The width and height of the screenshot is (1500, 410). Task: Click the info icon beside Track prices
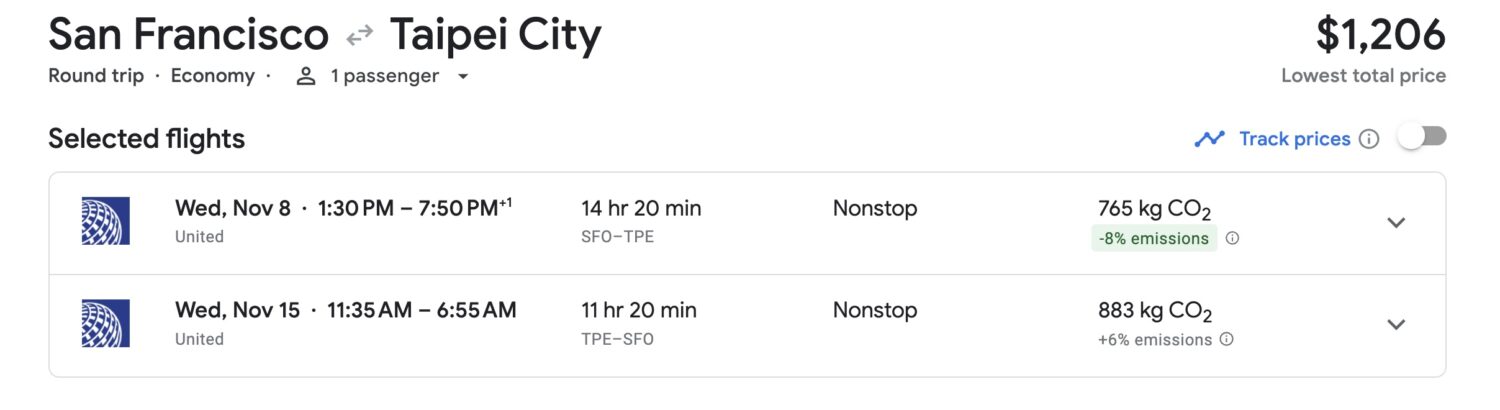[1370, 139]
